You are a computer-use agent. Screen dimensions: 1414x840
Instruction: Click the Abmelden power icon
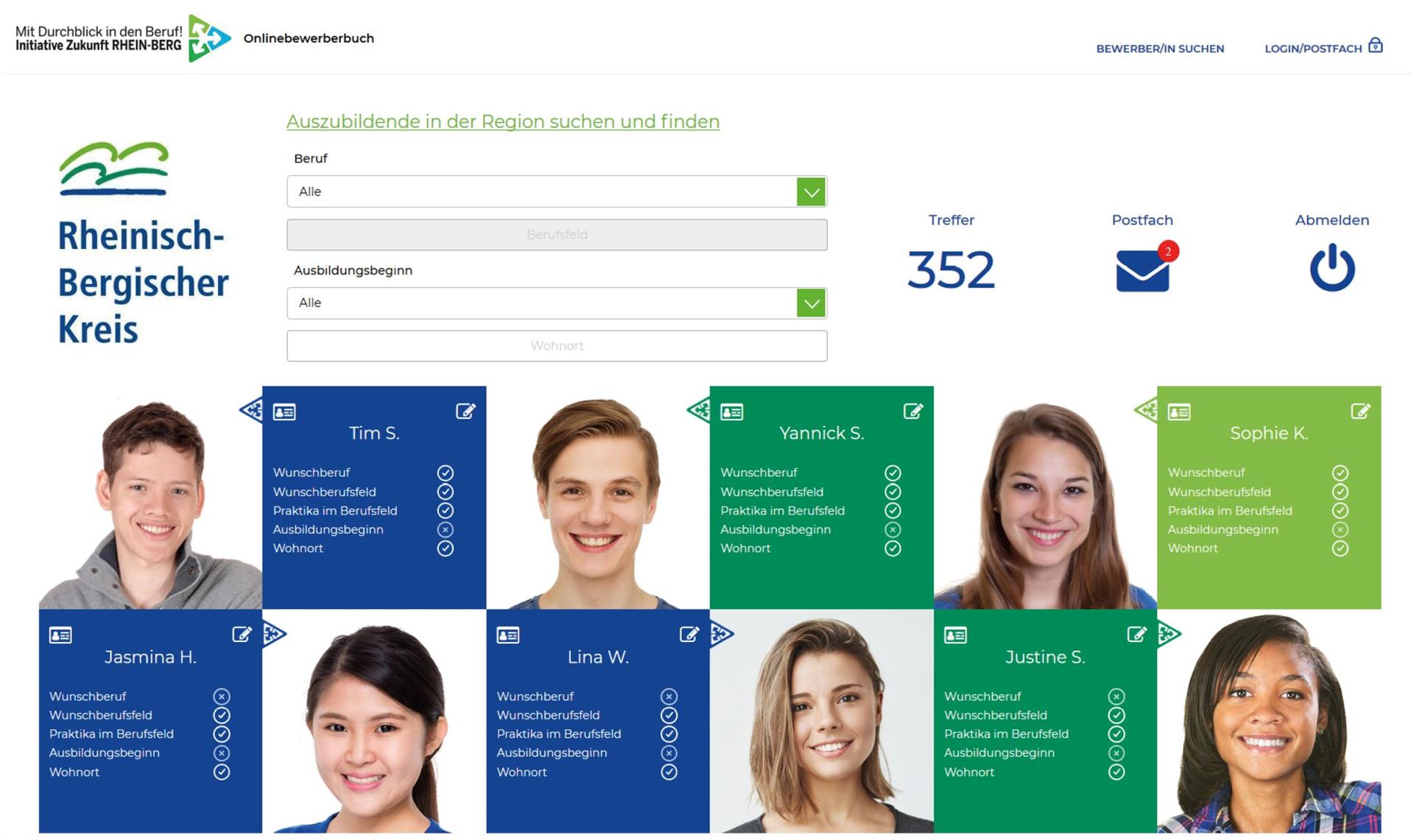(x=1332, y=268)
